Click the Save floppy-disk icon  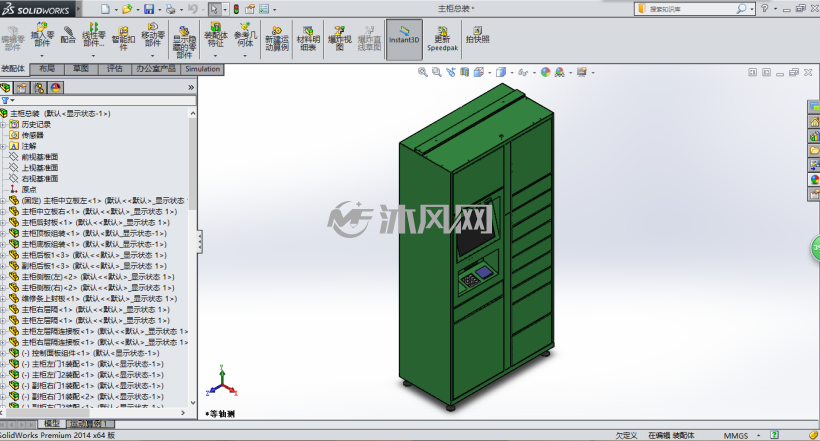tap(149, 9)
